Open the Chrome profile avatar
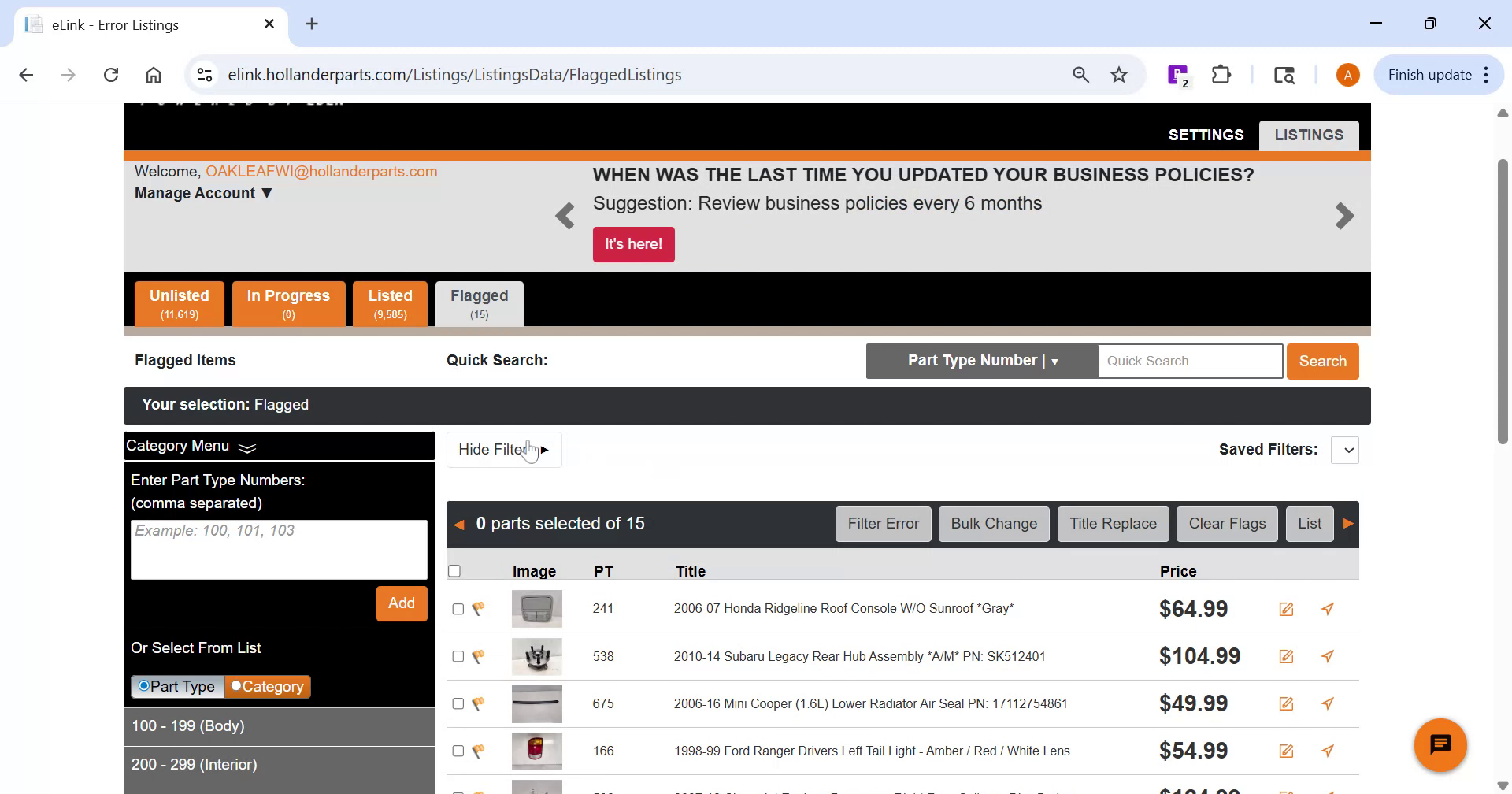1512x794 pixels. (1347, 74)
